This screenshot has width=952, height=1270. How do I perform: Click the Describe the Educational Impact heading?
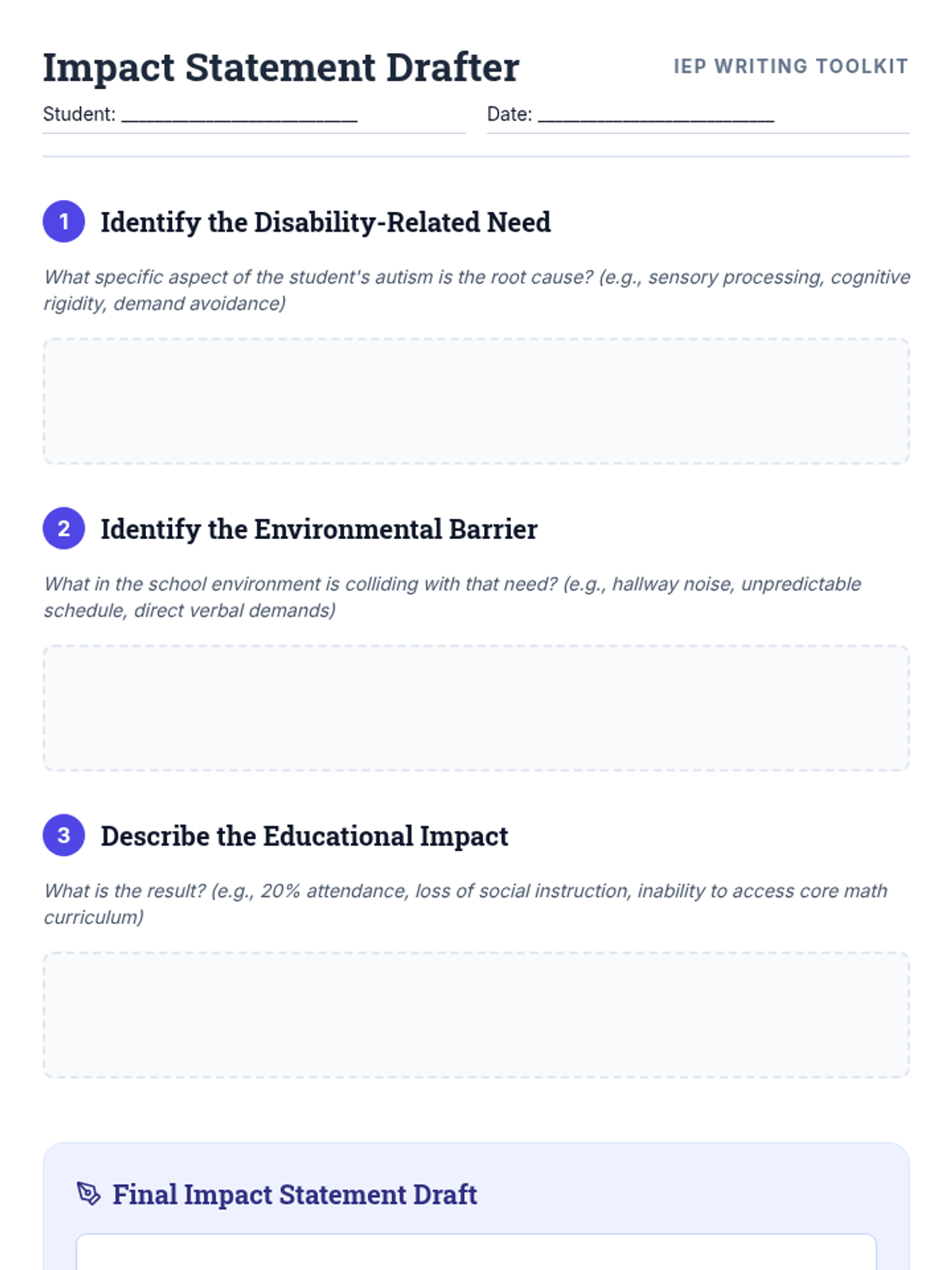[x=305, y=837]
